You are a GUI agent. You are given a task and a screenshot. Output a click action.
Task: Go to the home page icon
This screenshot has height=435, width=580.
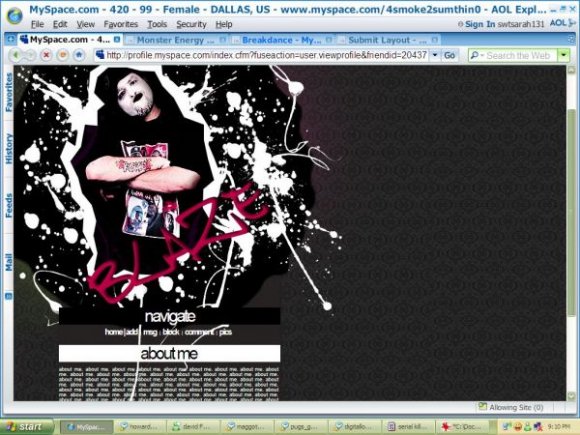click(79, 55)
